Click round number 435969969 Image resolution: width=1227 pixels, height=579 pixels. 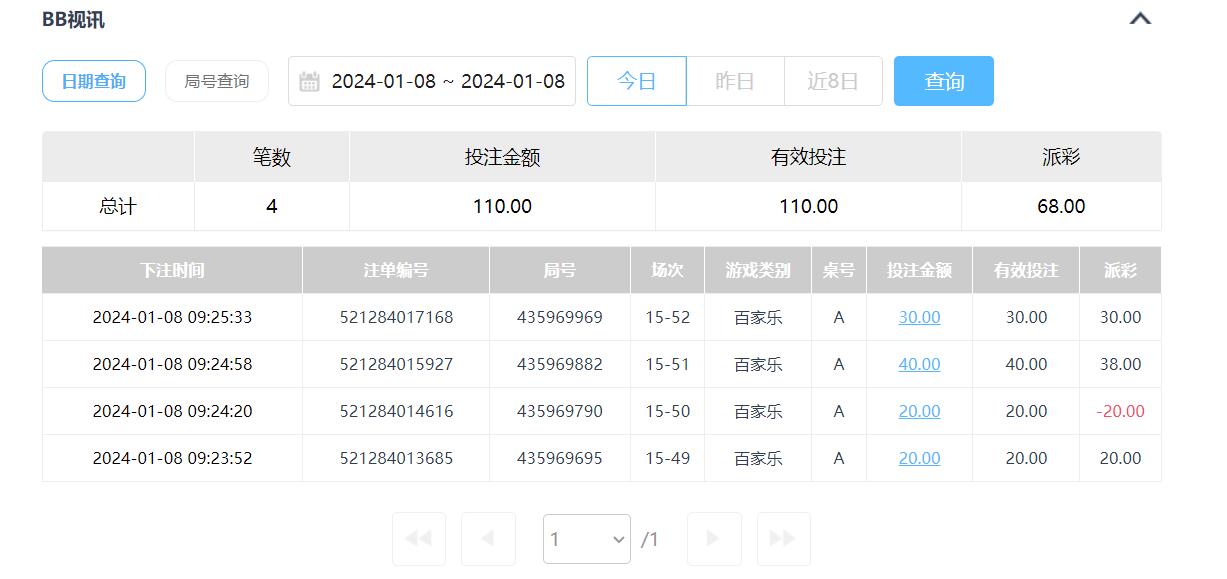560,317
